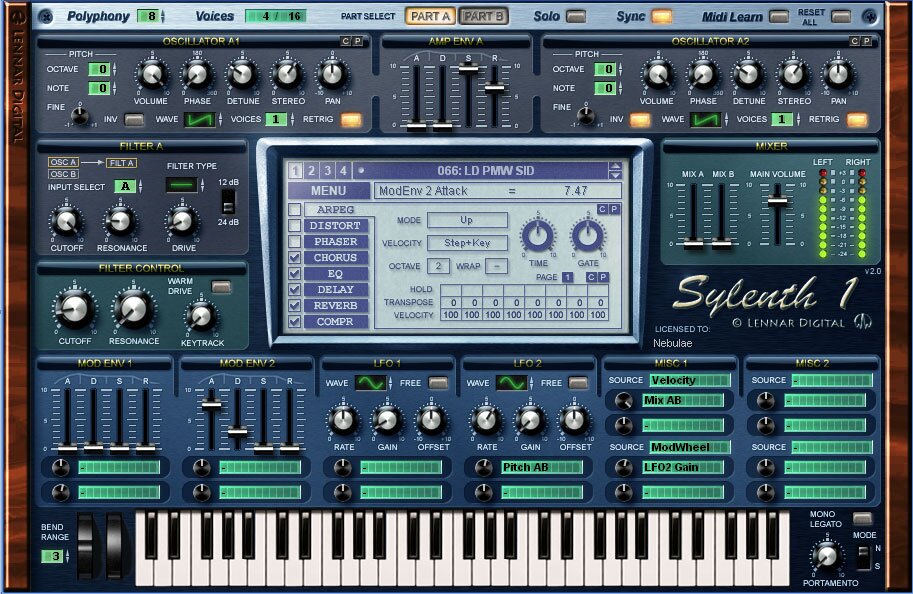Toggle the Mono Legato switch
Screen dimensions: 913x594
point(862,518)
